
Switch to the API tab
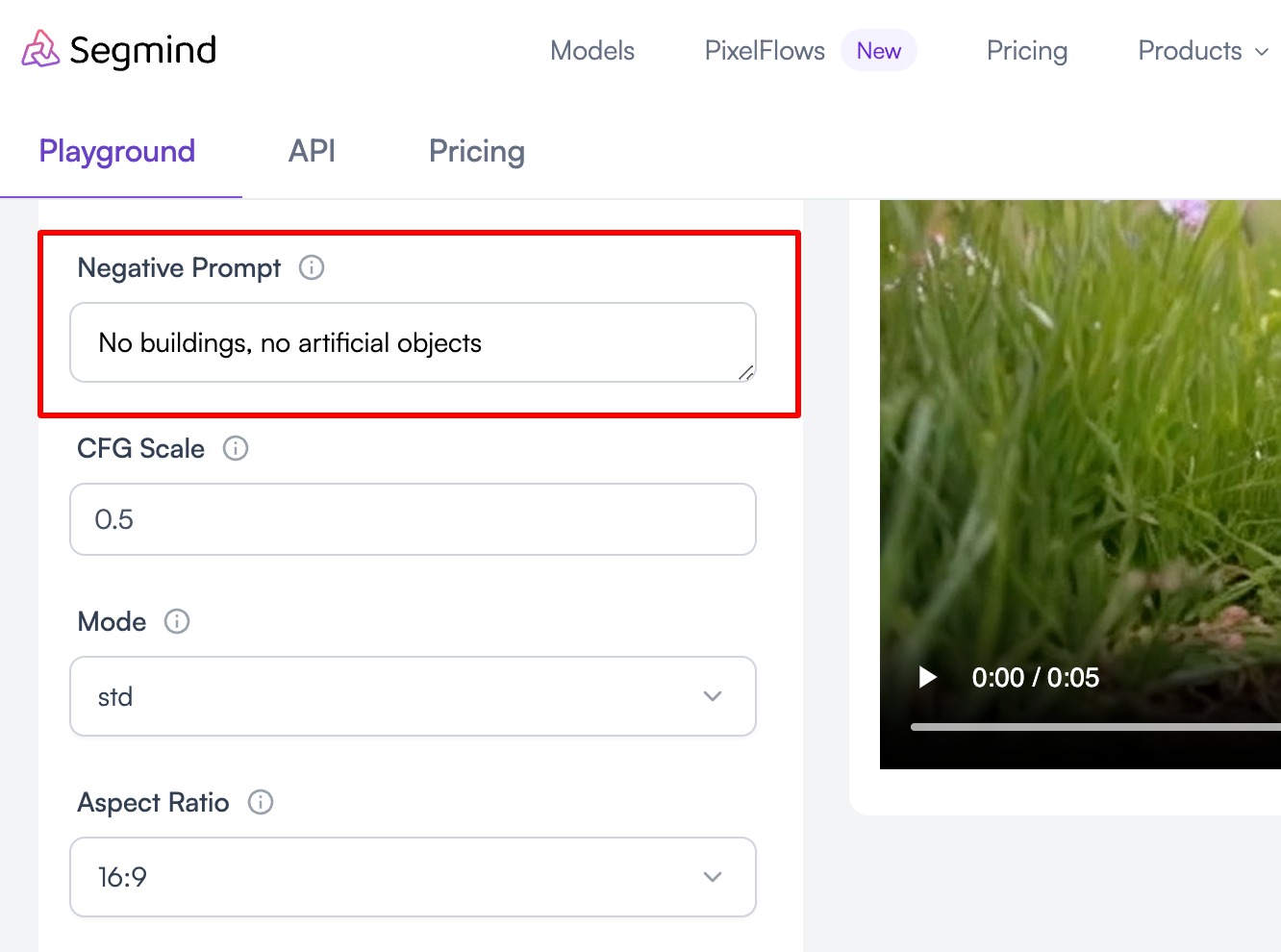[x=312, y=151]
